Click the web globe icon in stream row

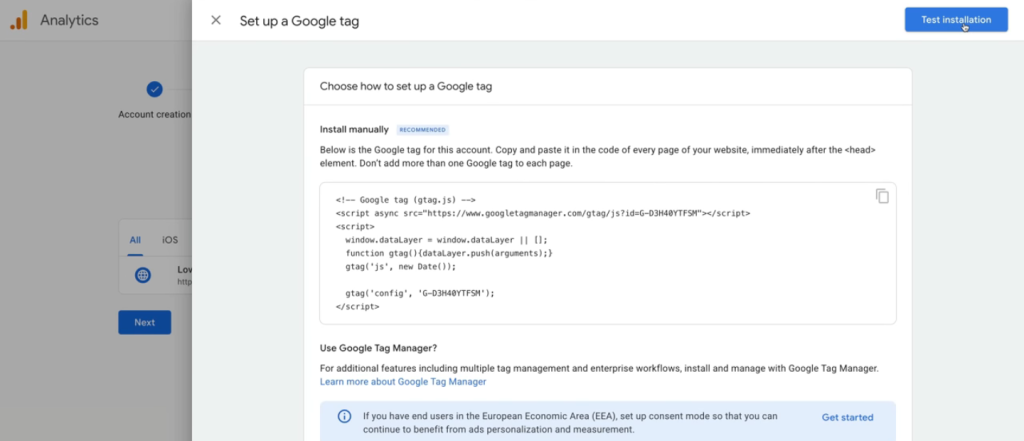point(143,275)
